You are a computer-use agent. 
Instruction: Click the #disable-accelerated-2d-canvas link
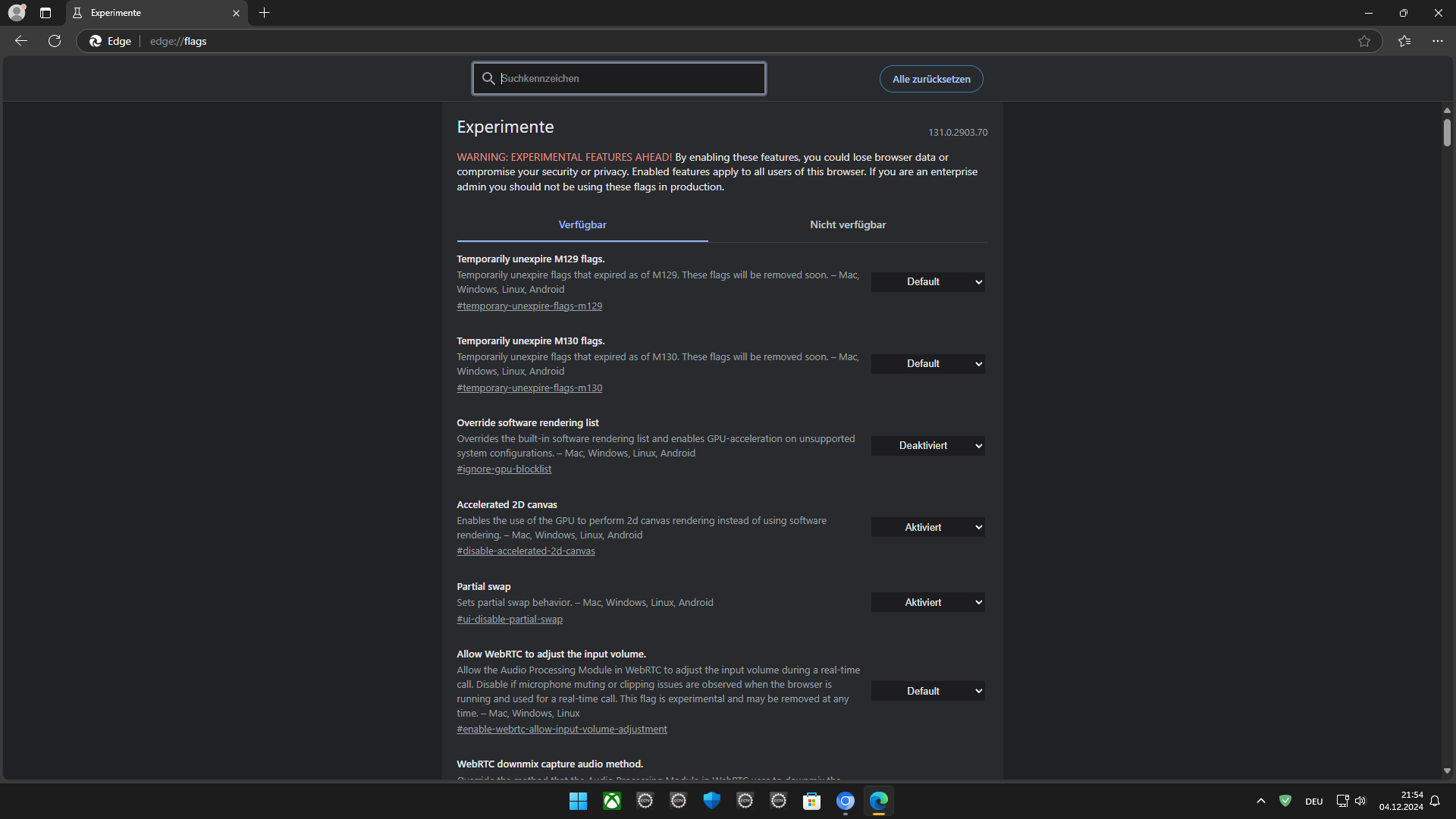point(525,551)
